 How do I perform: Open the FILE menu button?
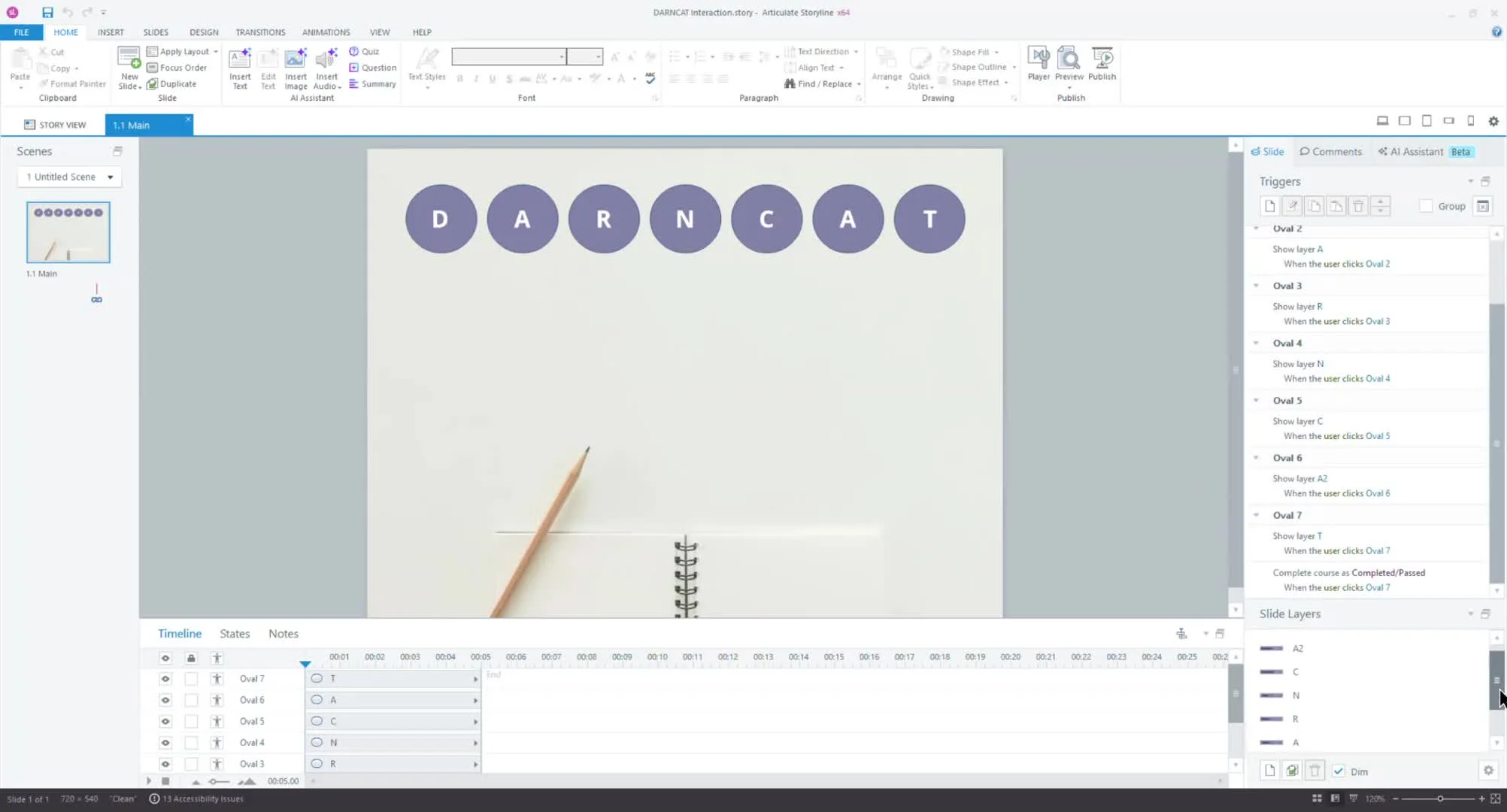click(21, 32)
